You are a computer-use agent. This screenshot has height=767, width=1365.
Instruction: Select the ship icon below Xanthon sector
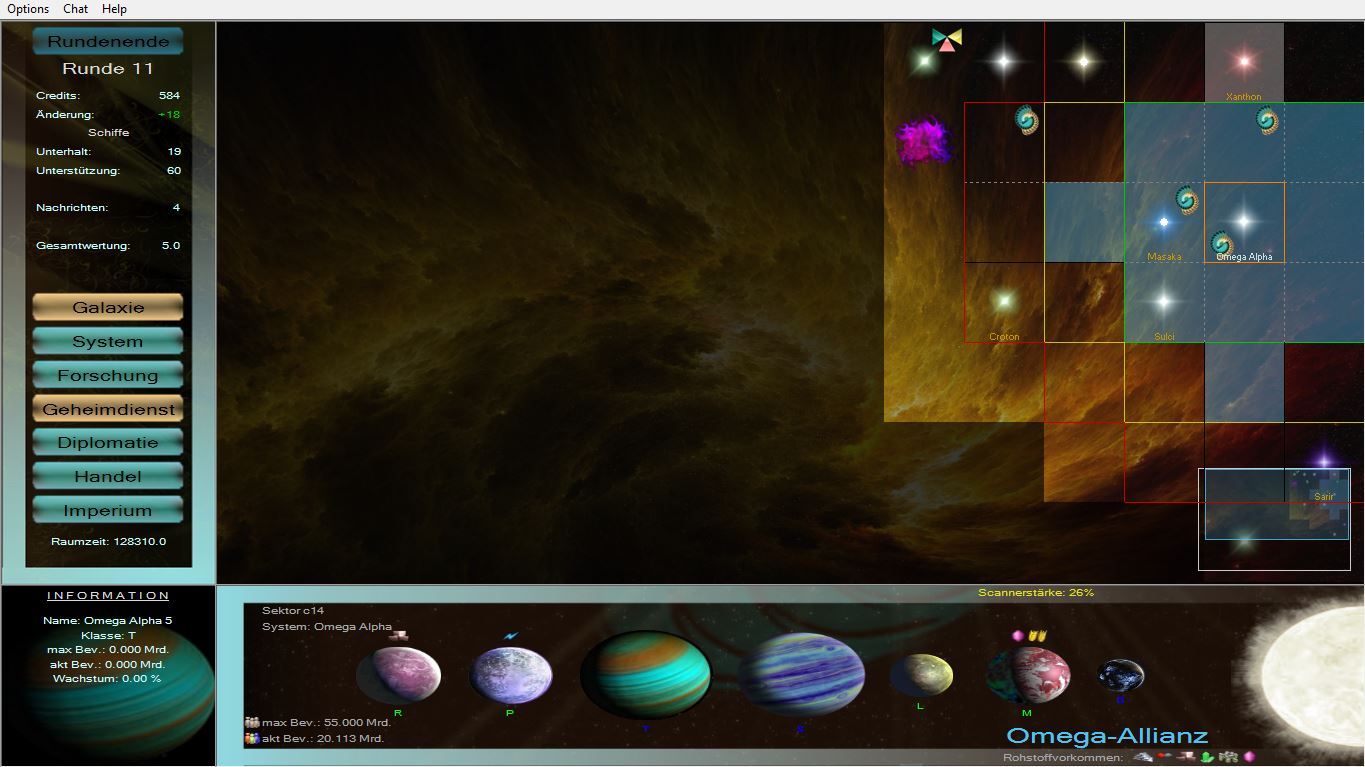[x=1267, y=121]
